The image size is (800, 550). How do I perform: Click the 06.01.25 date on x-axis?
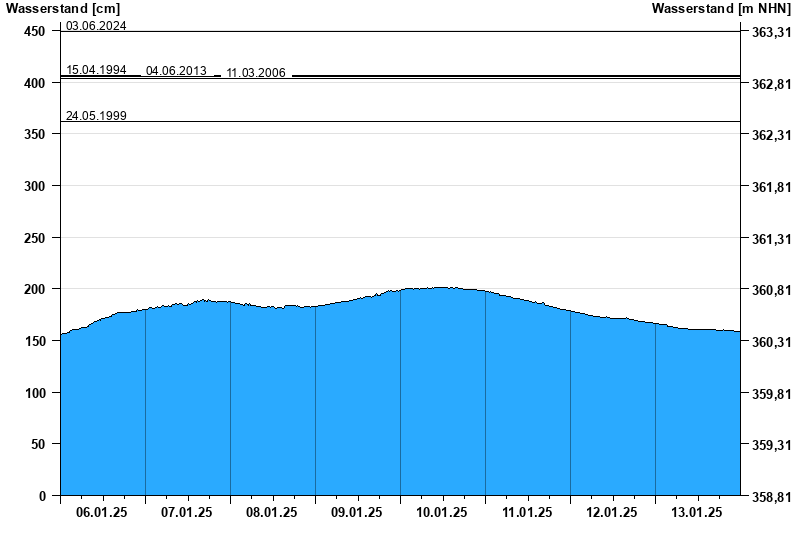pyautogui.click(x=102, y=512)
